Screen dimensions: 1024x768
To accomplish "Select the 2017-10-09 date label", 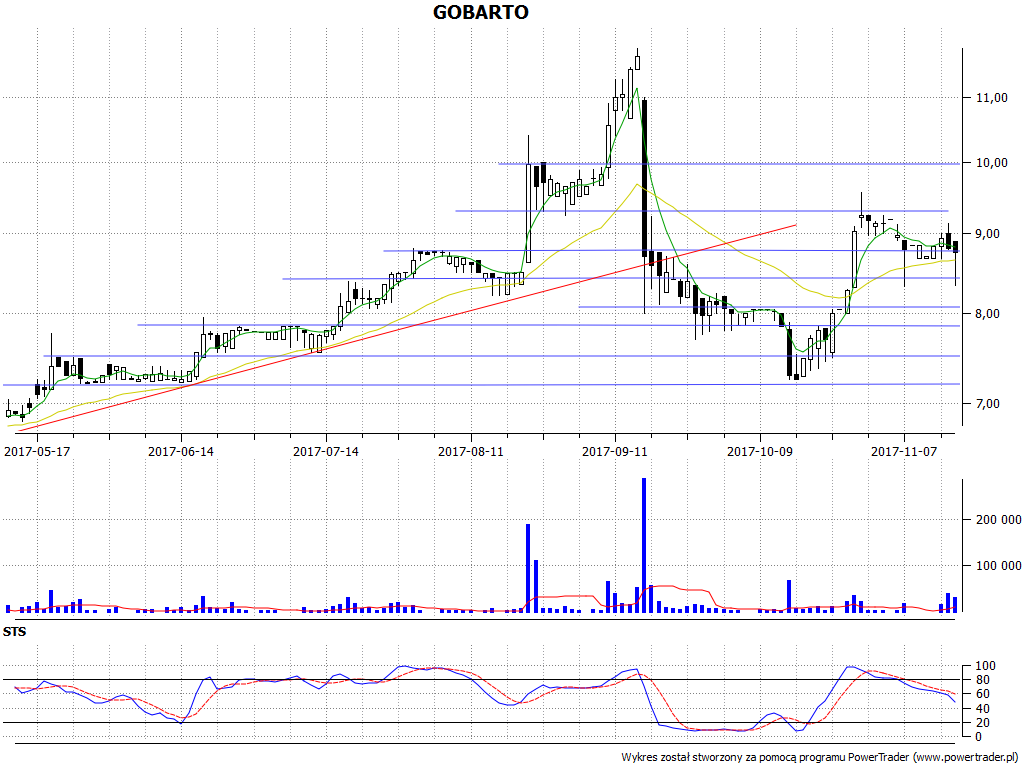I will point(760,451).
